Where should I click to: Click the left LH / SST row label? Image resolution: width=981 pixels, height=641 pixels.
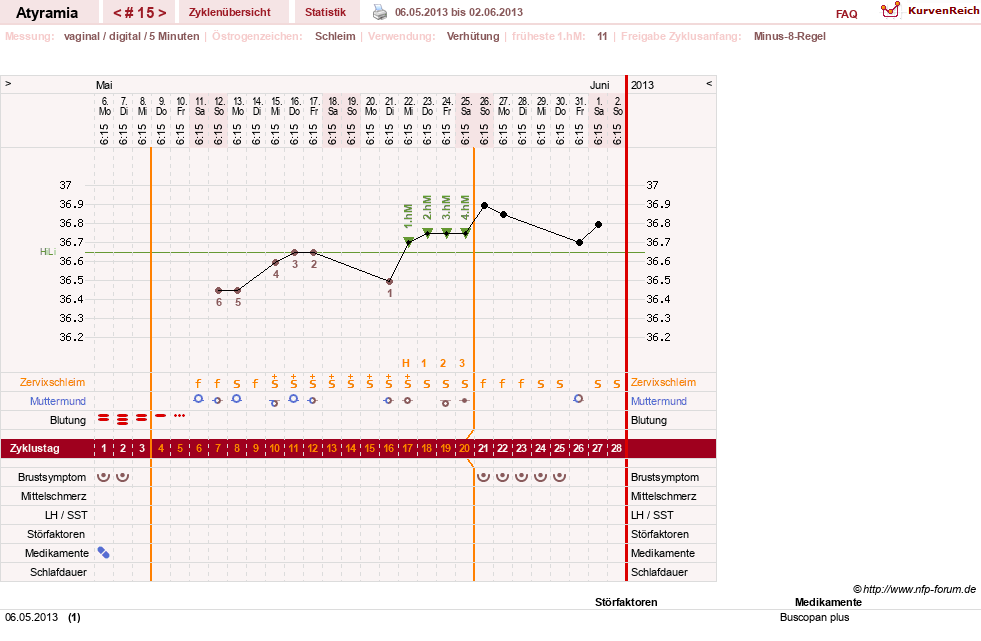tap(66, 515)
